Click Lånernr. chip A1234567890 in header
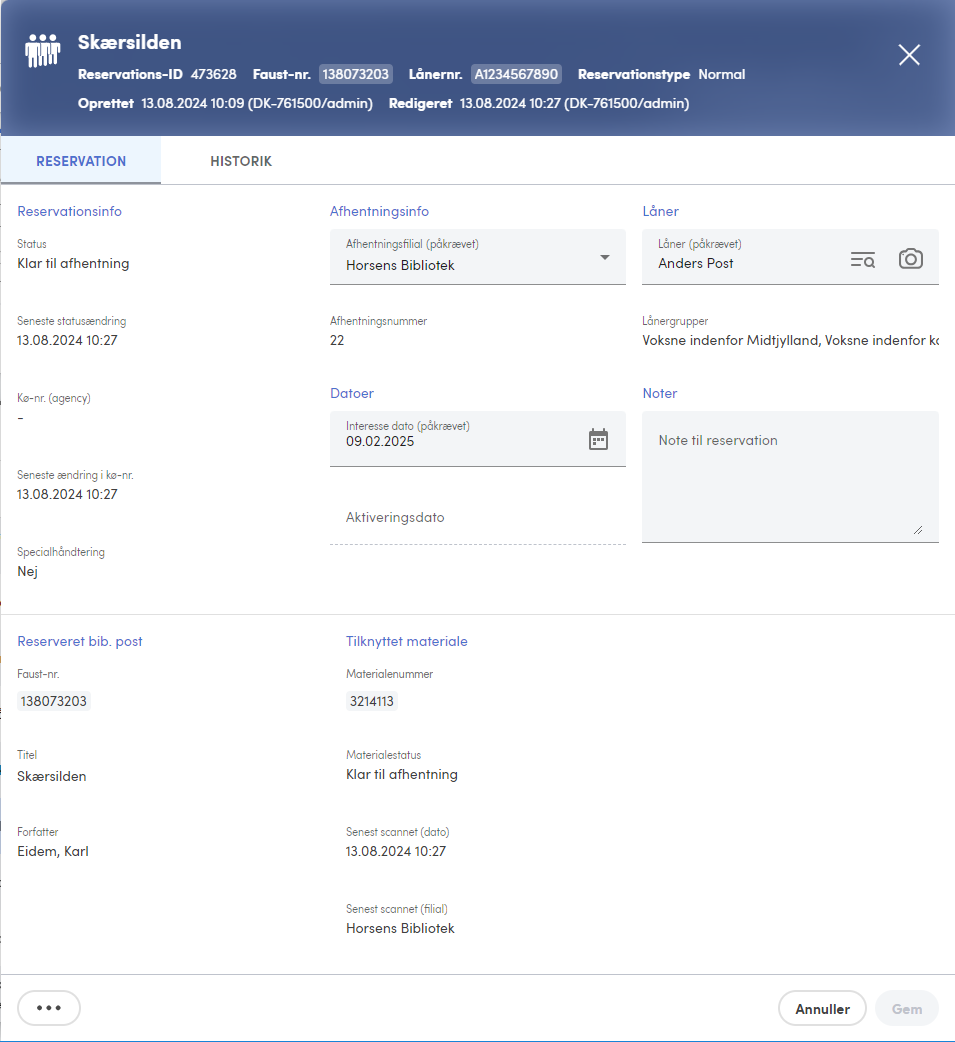The image size is (955, 1042). coord(516,74)
